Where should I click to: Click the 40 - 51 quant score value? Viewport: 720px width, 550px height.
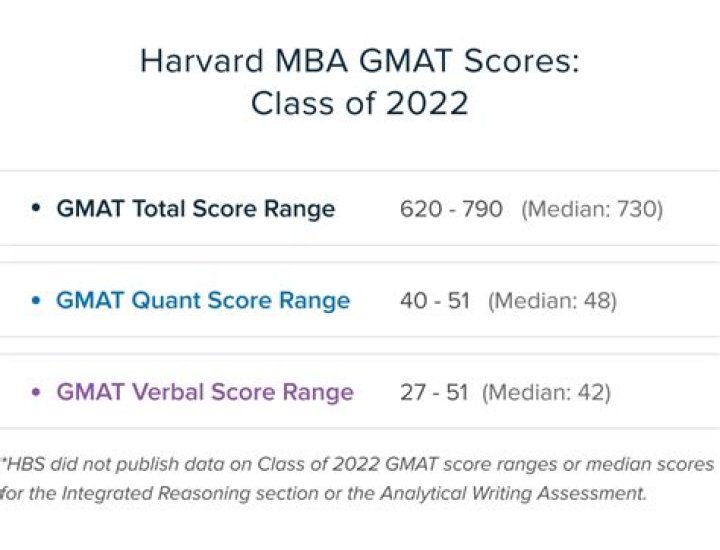[x=434, y=301]
